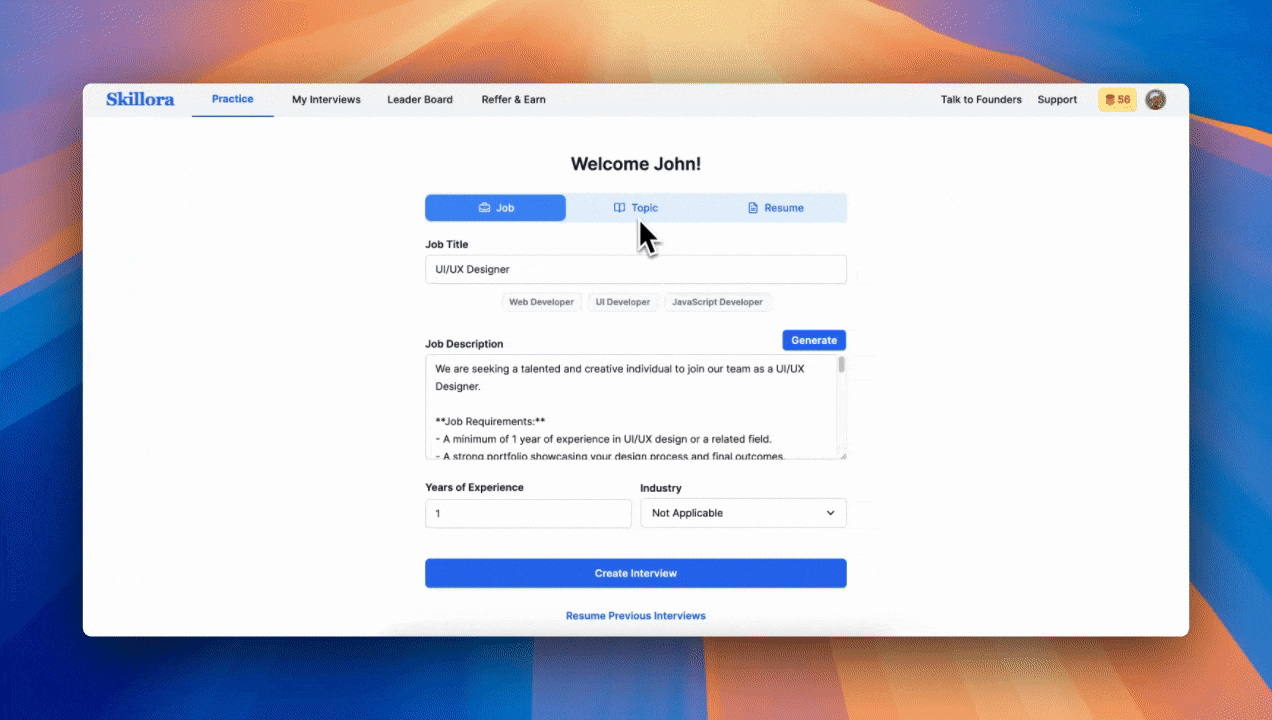Image resolution: width=1272 pixels, height=720 pixels.
Task: Click the document icon beside Resume
Action: click(753, 207)
